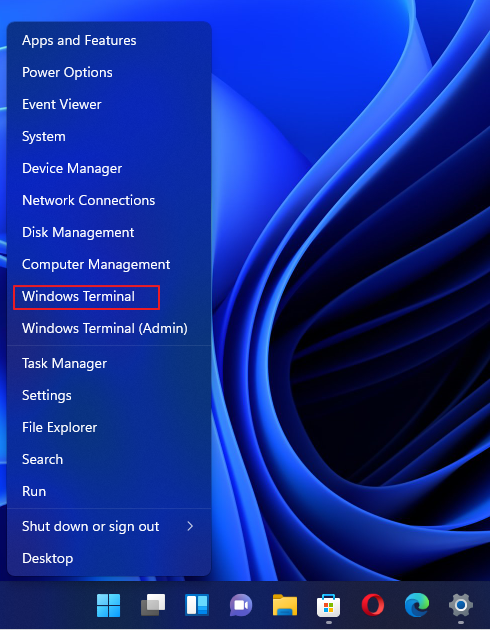Viewport: 490px width, 630px height.
Task: Open Task Manager from the menu
Action: tap(109, 363)
